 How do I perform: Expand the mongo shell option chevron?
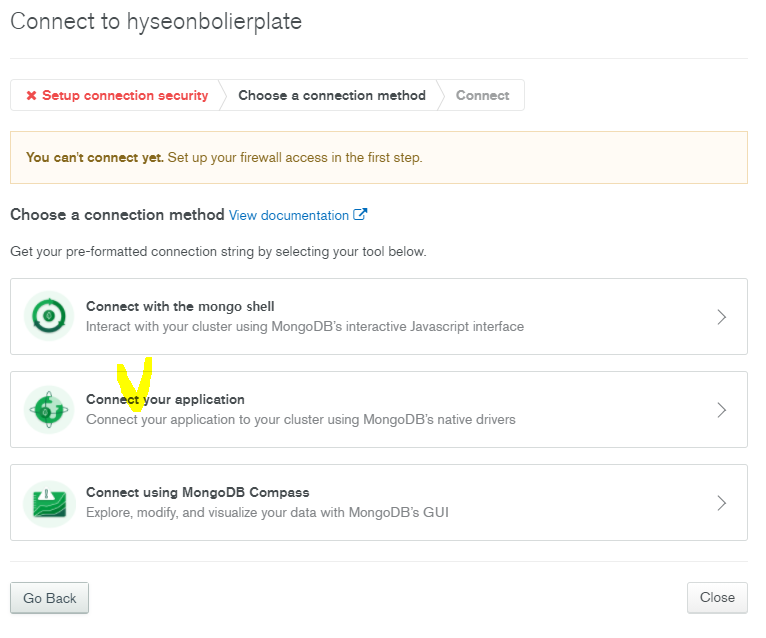tap(722, 317)
